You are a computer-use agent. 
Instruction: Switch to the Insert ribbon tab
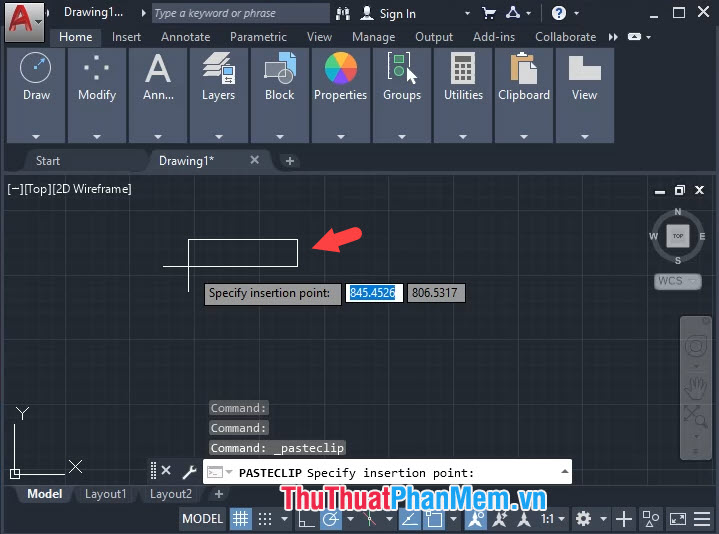click(x=126, y=37)
